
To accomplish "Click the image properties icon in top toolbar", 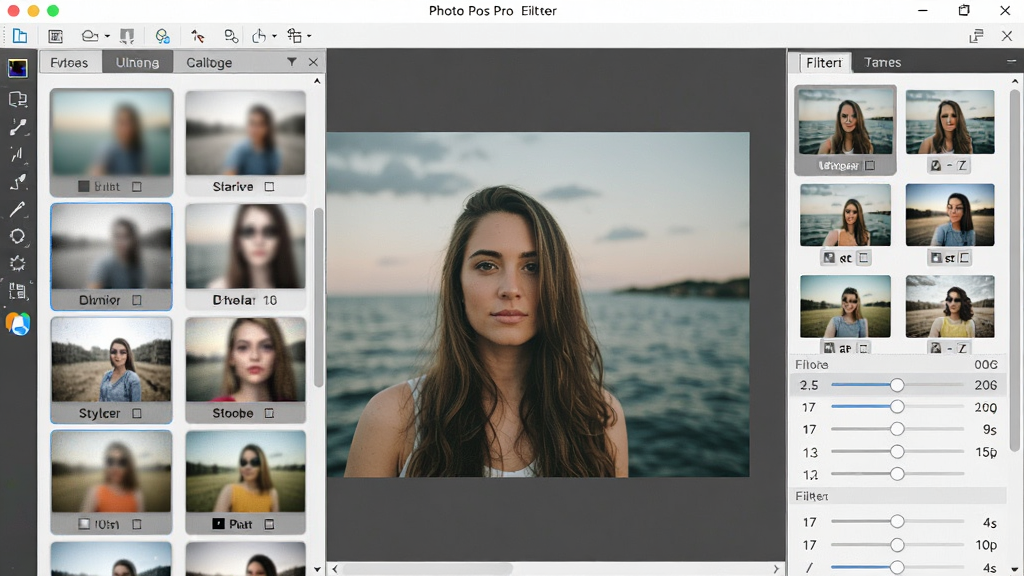I will coord(56,36).
